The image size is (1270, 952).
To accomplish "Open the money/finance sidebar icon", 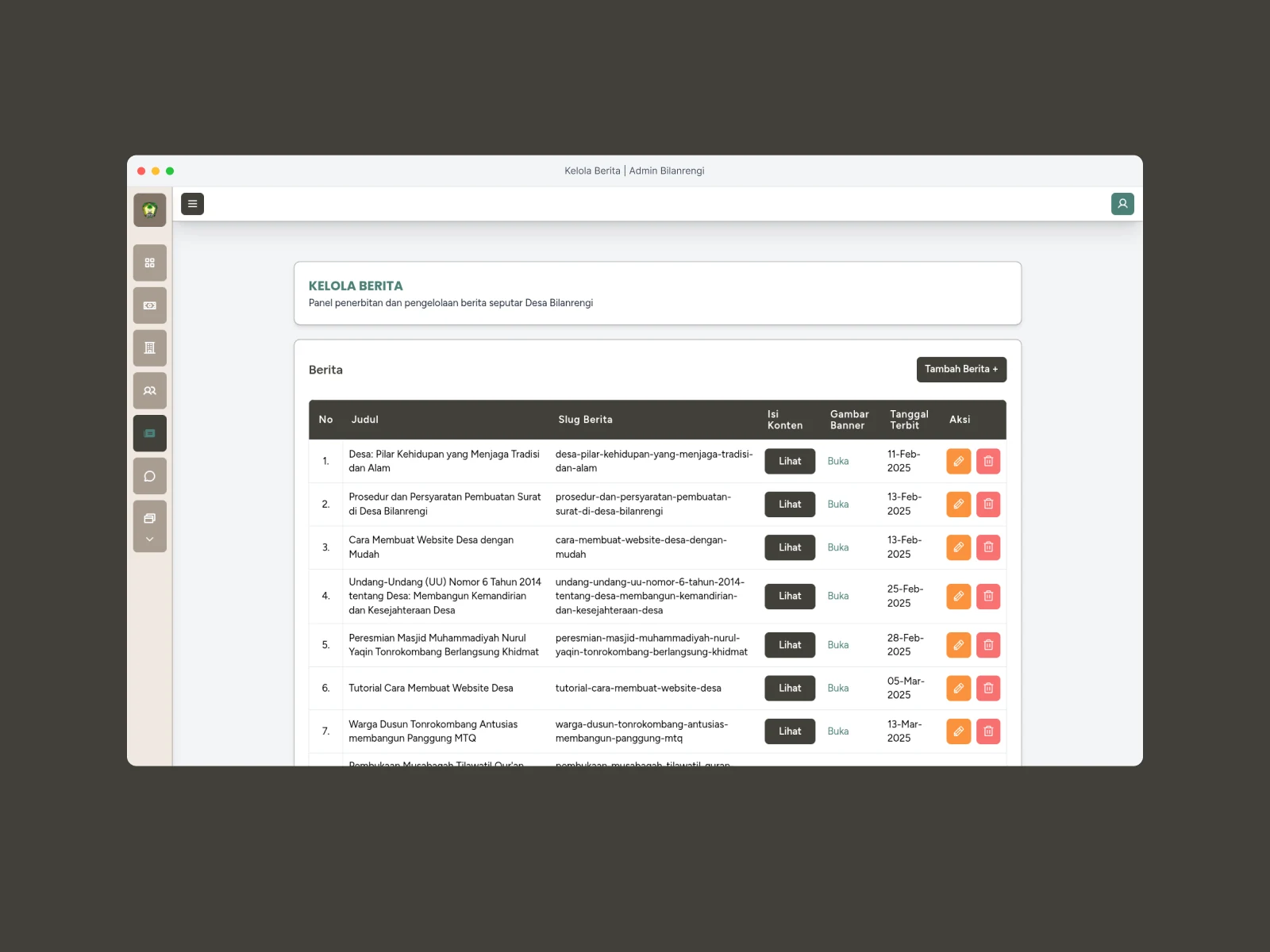I will (x=150, y=305).
